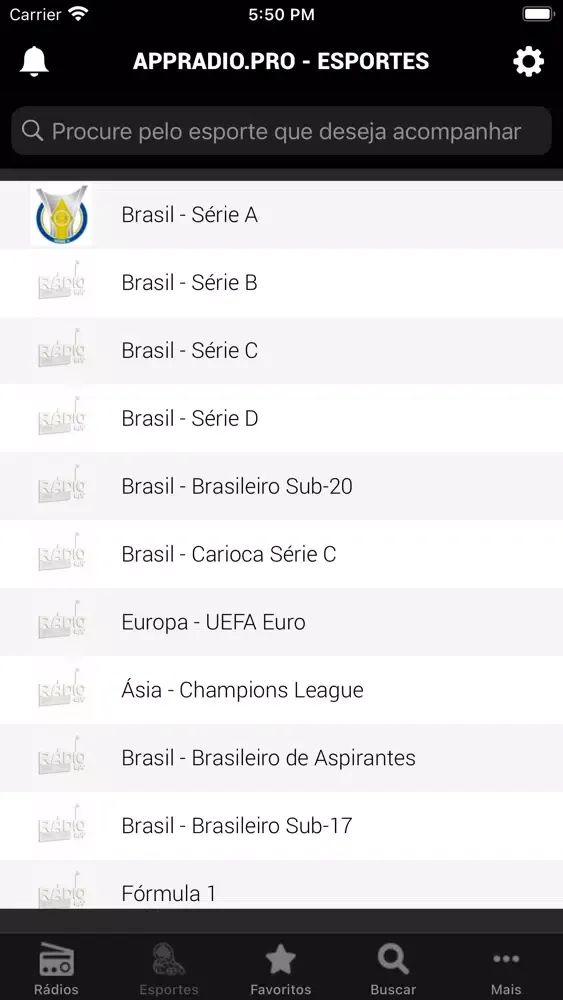Select Brasil - Série B
The image size is (563, 1000).
point(281,283)
